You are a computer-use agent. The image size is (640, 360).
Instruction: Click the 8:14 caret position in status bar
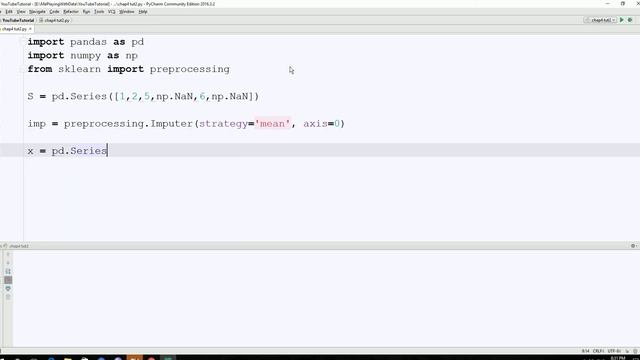point(585,351)
